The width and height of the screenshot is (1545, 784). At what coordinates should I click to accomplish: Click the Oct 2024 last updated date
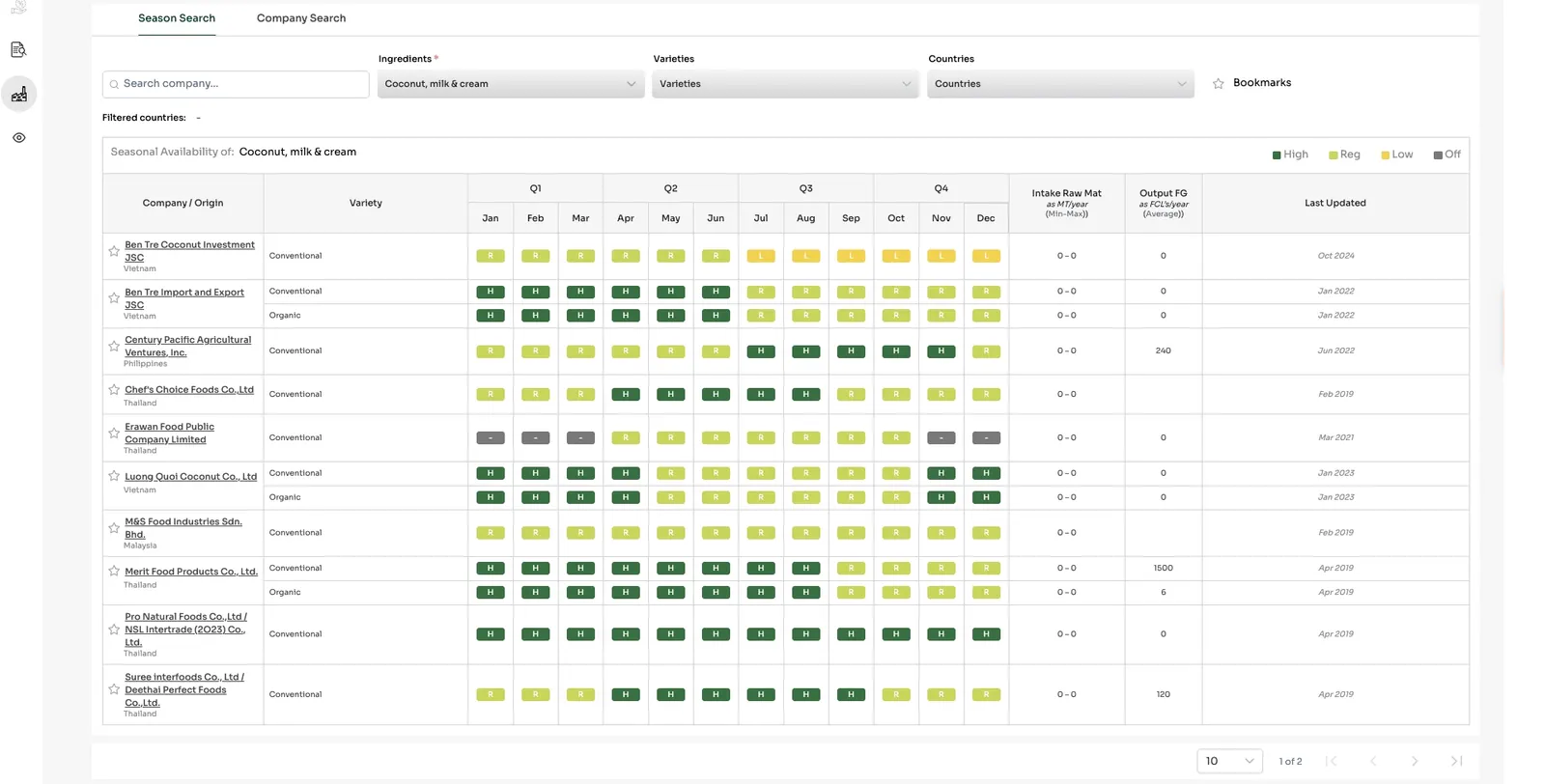tap(1336, 256)
